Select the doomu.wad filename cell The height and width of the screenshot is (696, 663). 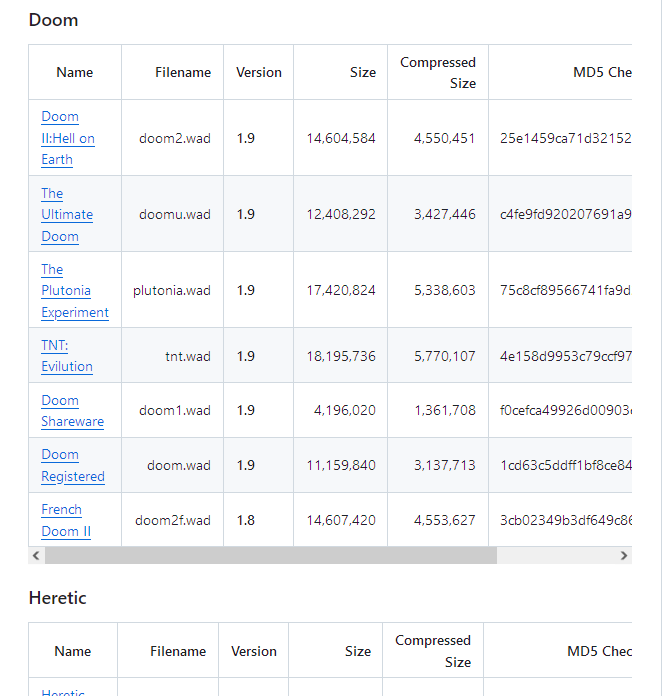[x=175, y=214]
